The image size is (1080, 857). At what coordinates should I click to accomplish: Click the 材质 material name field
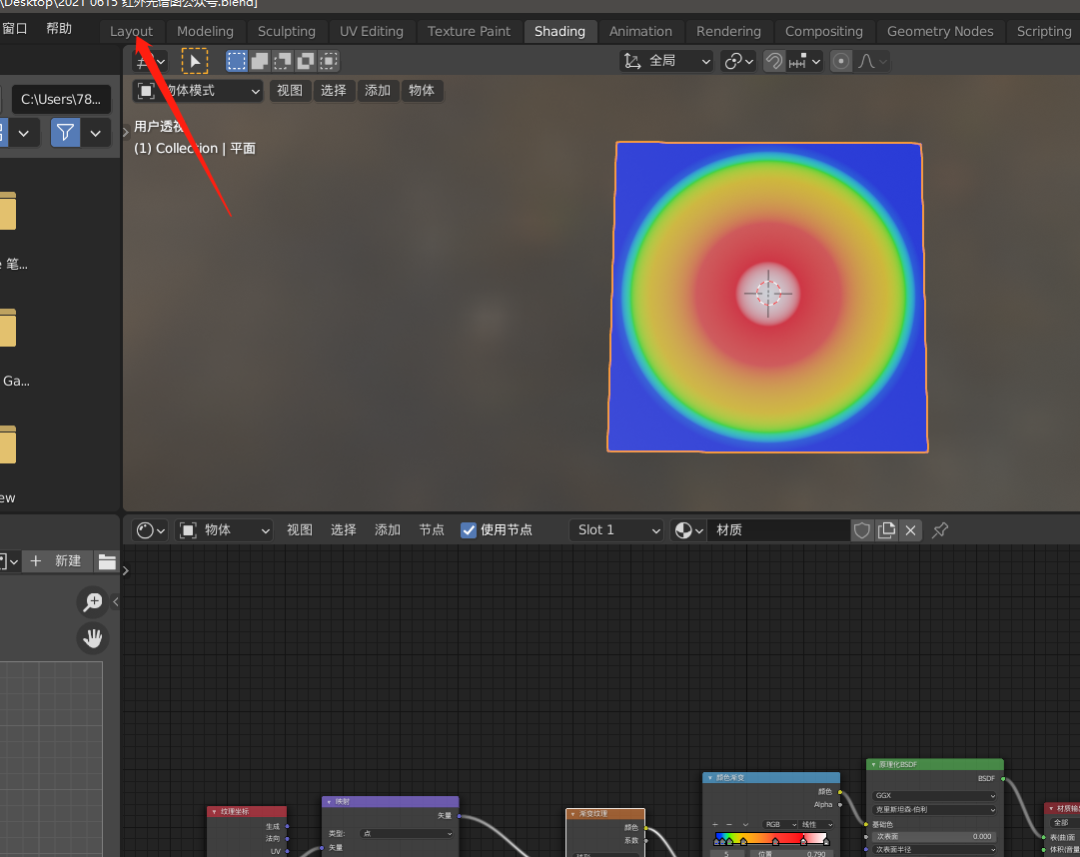[x=778, y=530]
